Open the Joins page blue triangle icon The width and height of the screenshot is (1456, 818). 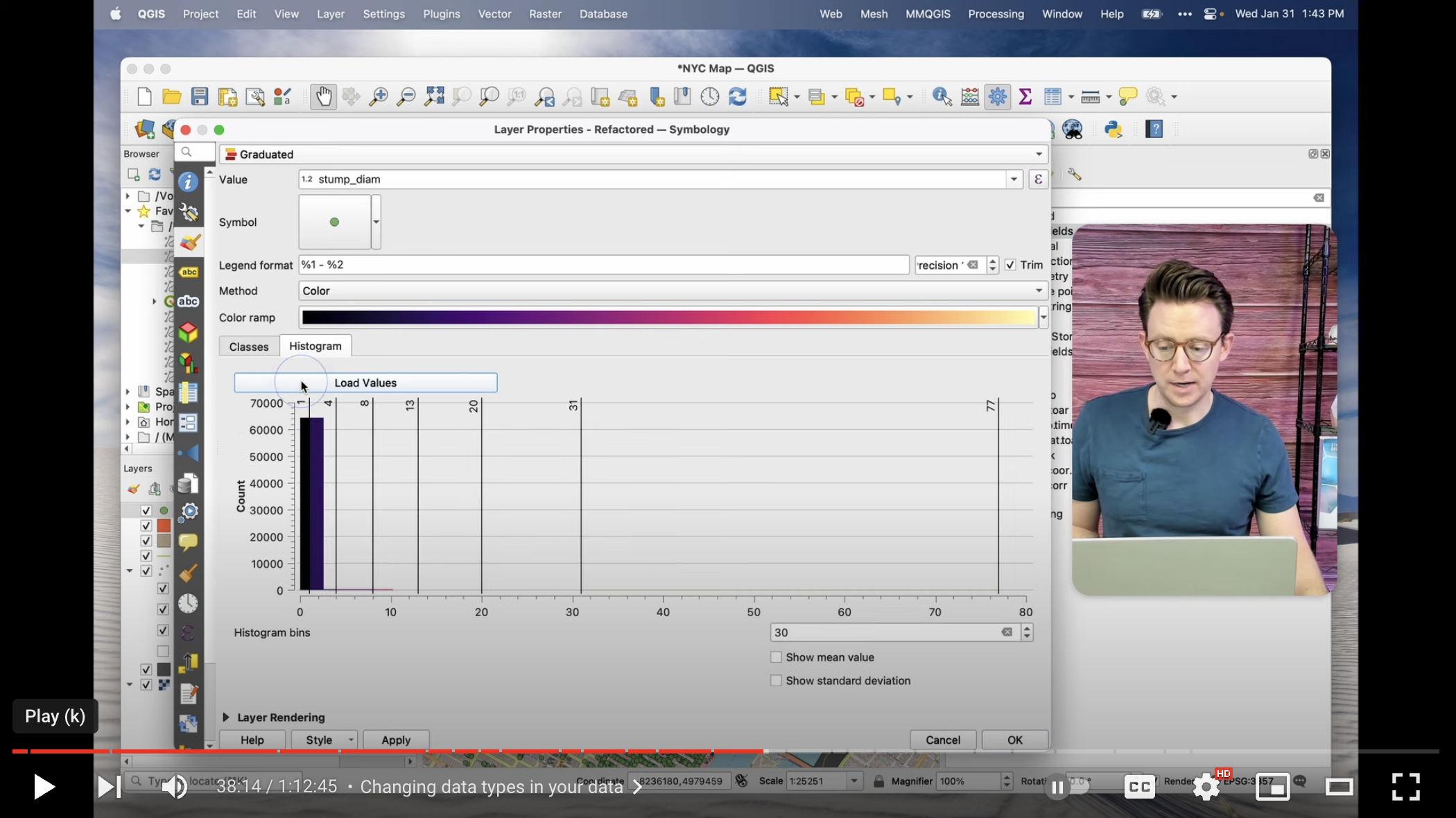pos(188,453)
